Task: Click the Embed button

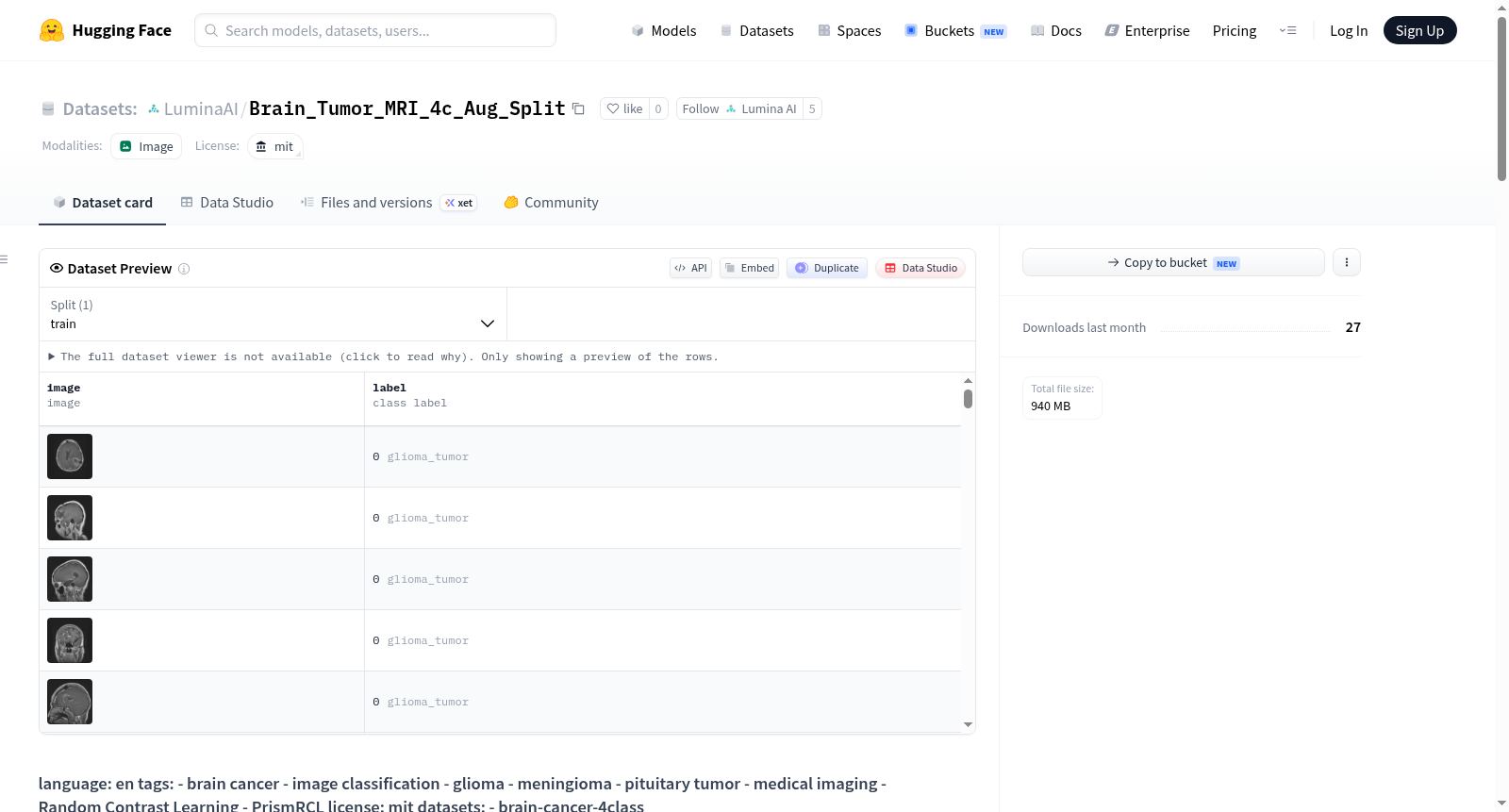Action: [750, 268]
